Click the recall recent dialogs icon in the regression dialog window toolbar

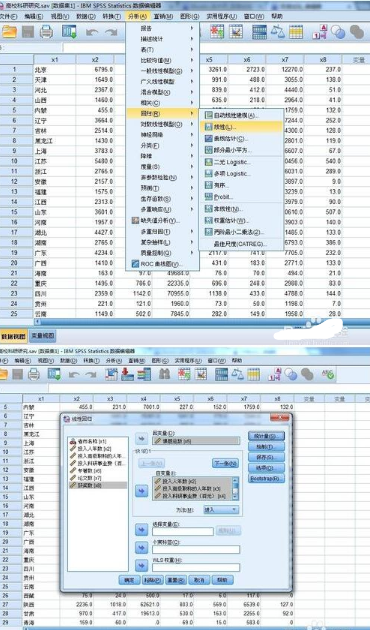point(54,374)
